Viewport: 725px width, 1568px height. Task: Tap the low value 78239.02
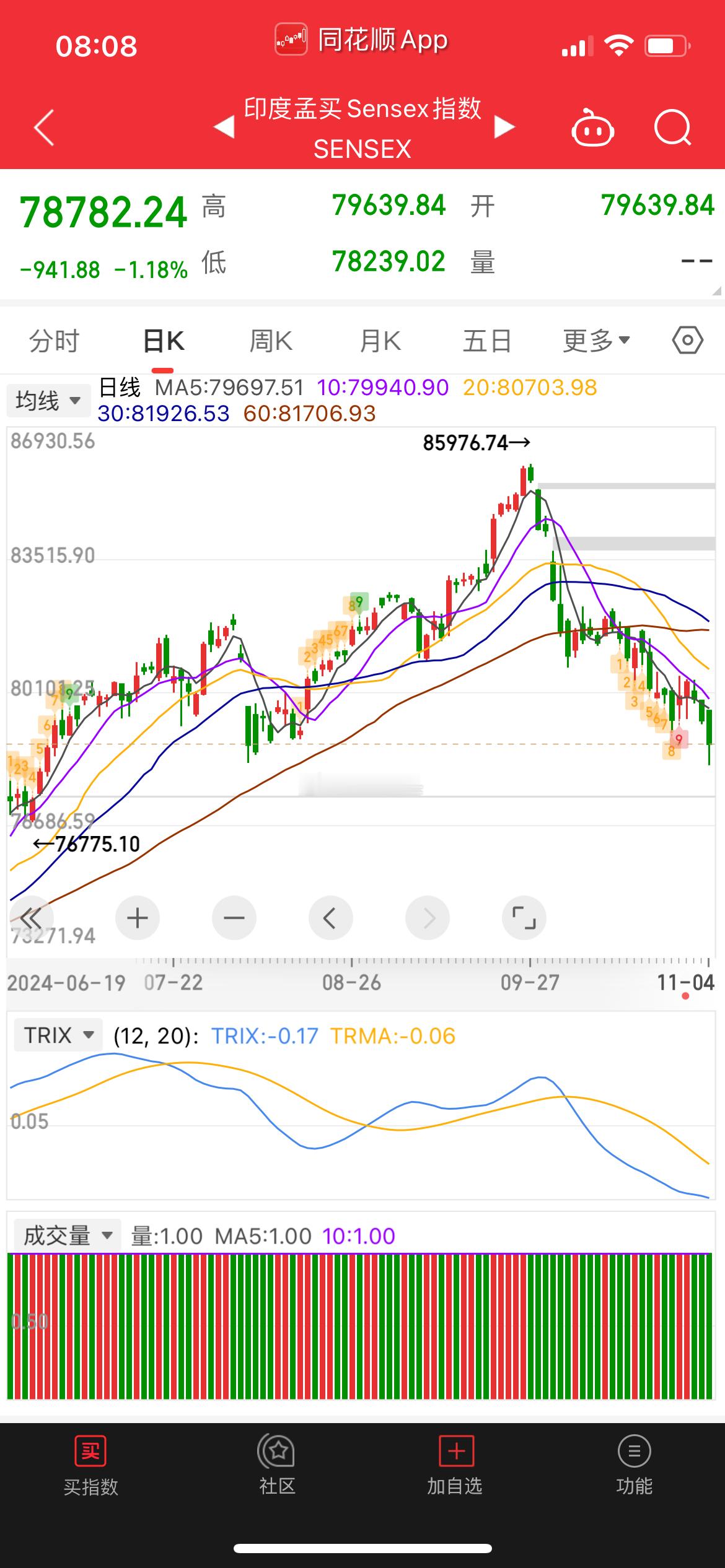pos(389,261)
